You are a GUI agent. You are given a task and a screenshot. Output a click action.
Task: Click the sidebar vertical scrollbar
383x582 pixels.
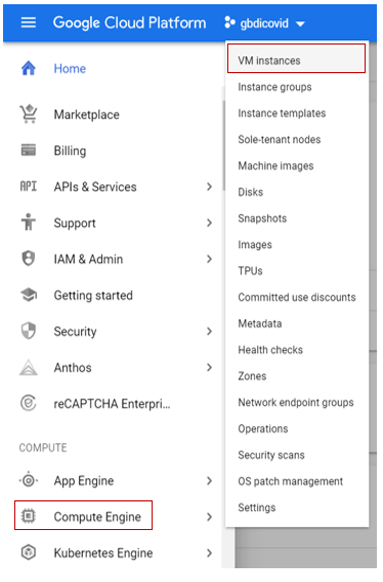(224, 146)
